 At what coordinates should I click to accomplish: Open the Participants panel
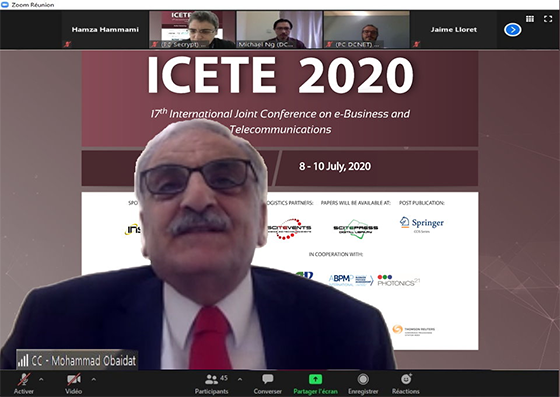tap(211, 384)
